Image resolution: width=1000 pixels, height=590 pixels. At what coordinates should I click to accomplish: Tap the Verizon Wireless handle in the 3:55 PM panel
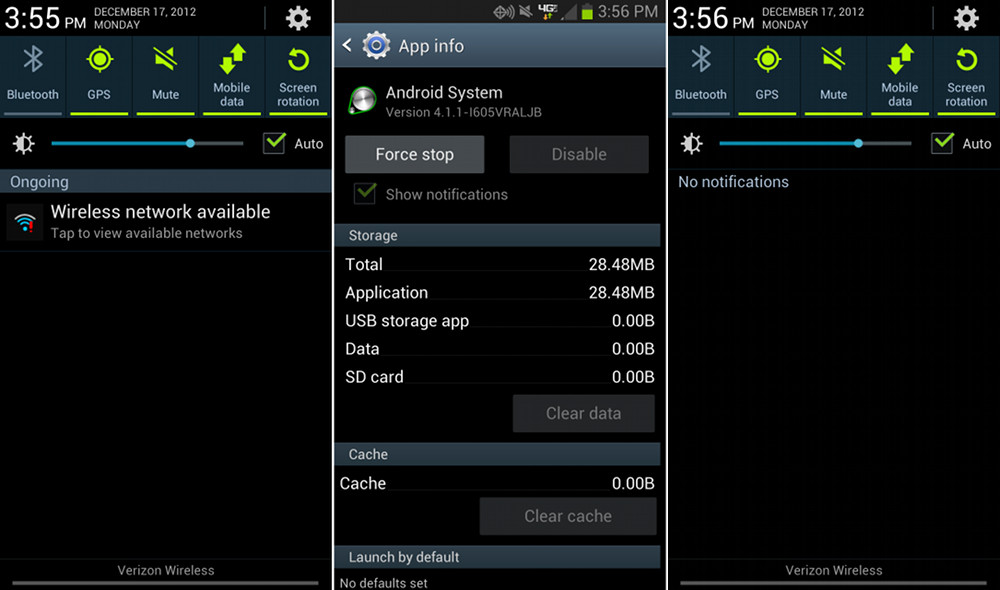point(166,574)
